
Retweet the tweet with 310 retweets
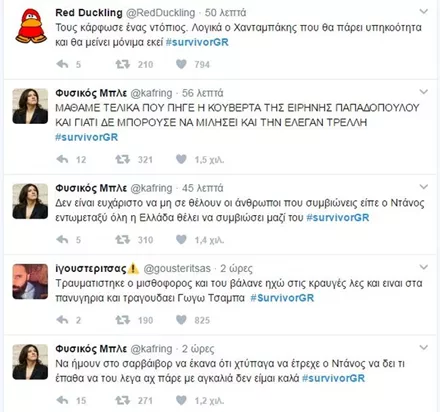point(123,239)
